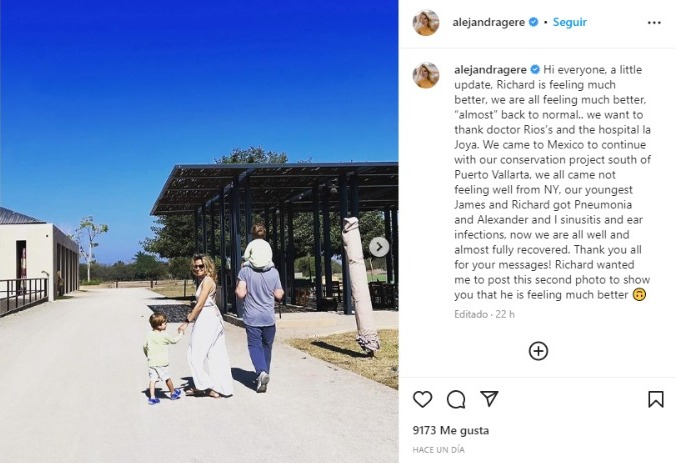Click the HACE UN DÍA post date
Image resolution: width=676 pixels, height=463 pixels.
438,450
